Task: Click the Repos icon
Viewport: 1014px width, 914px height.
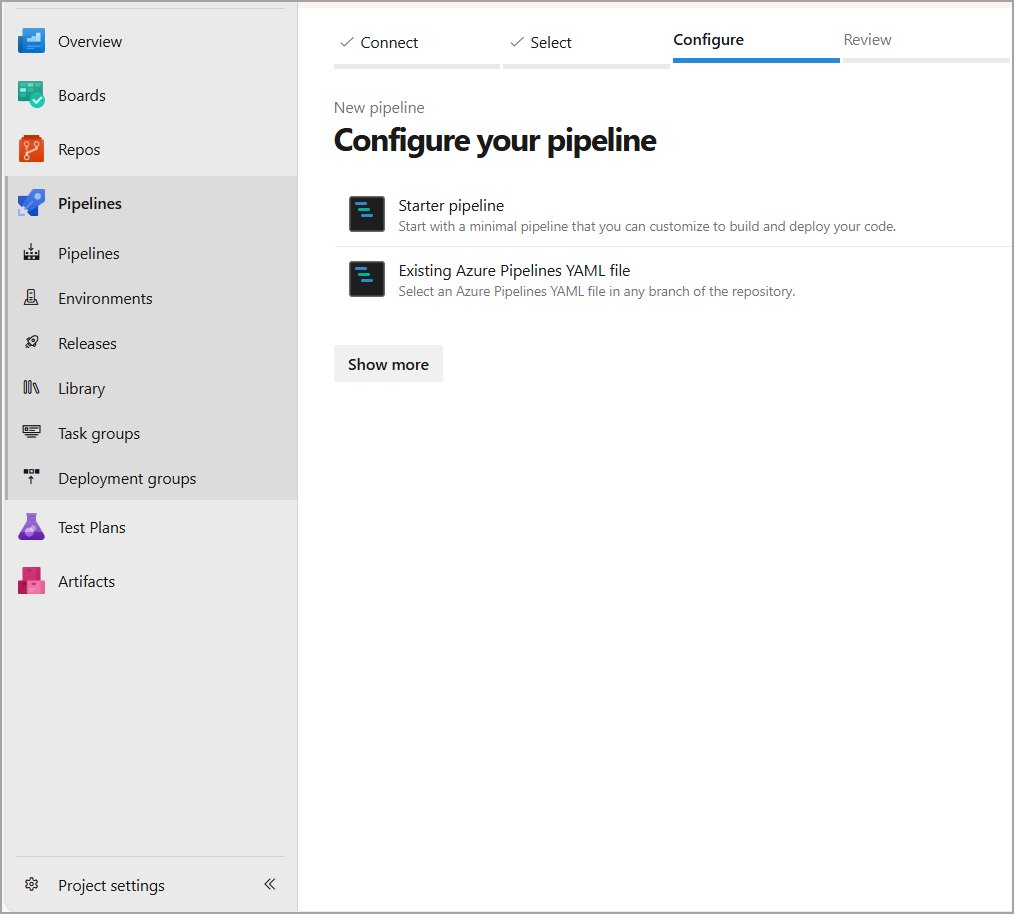Action: coord(31,150)
